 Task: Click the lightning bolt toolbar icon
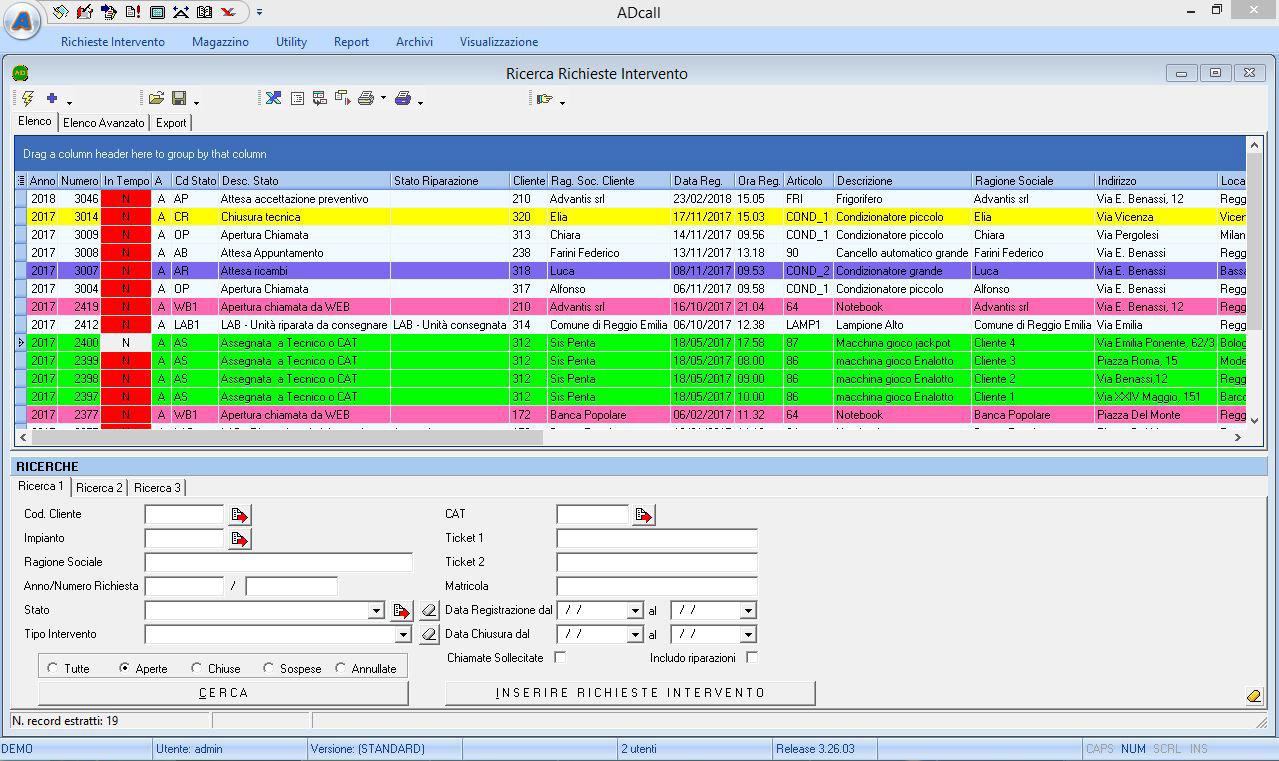[x=28, y=99]
